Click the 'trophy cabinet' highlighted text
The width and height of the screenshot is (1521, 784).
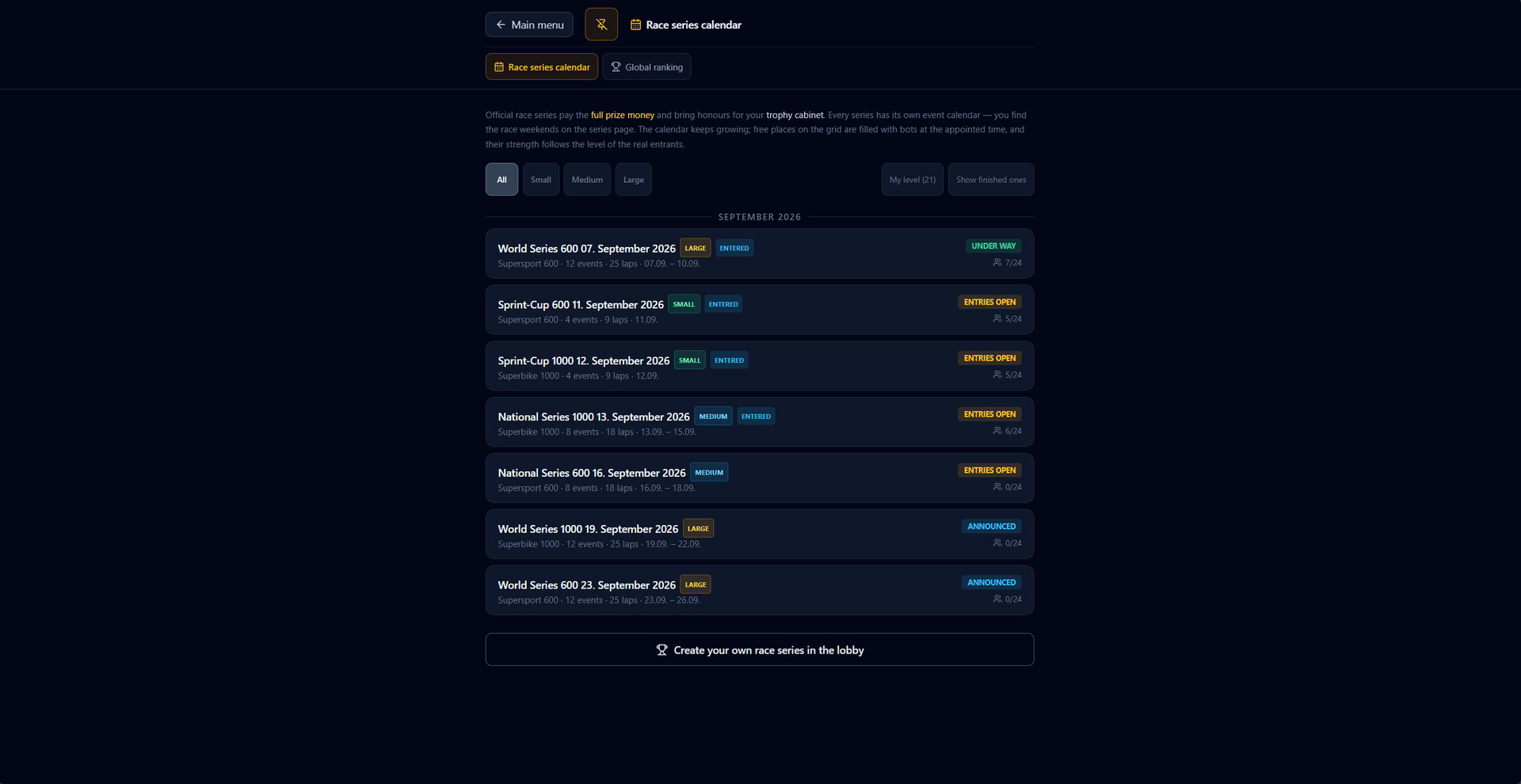click(x=795, y=116)
